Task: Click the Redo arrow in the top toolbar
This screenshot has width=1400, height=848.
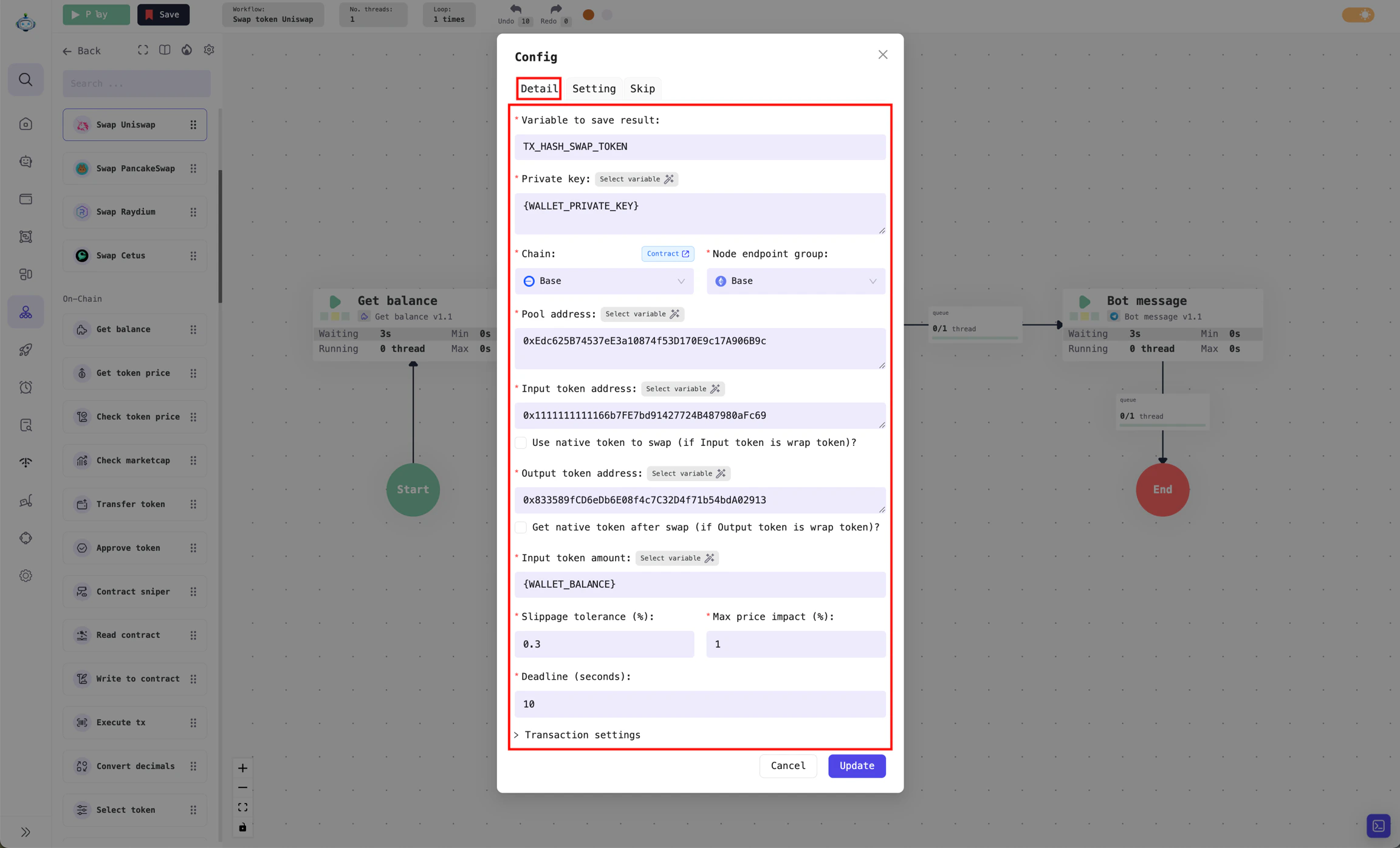Action: pos(556,10)
